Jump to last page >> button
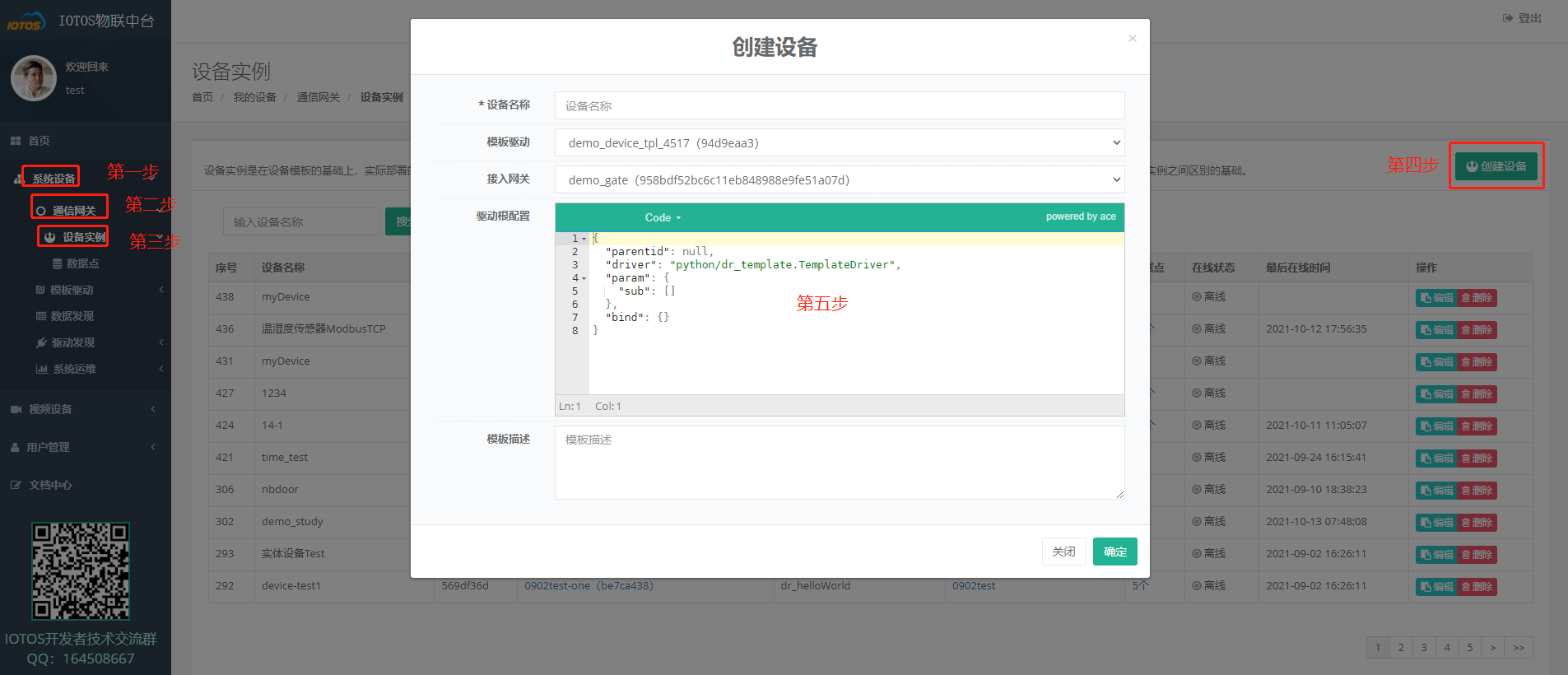Viewport: 1568px width, 675px height. 1519,647
